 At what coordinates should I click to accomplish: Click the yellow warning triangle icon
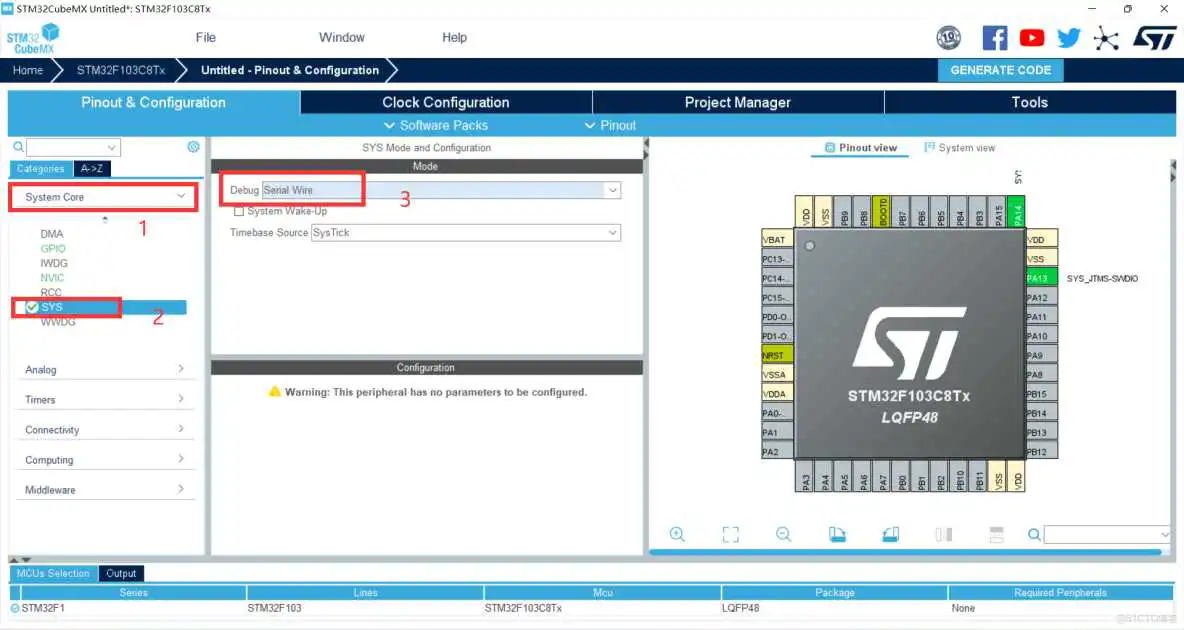[274, 391]
